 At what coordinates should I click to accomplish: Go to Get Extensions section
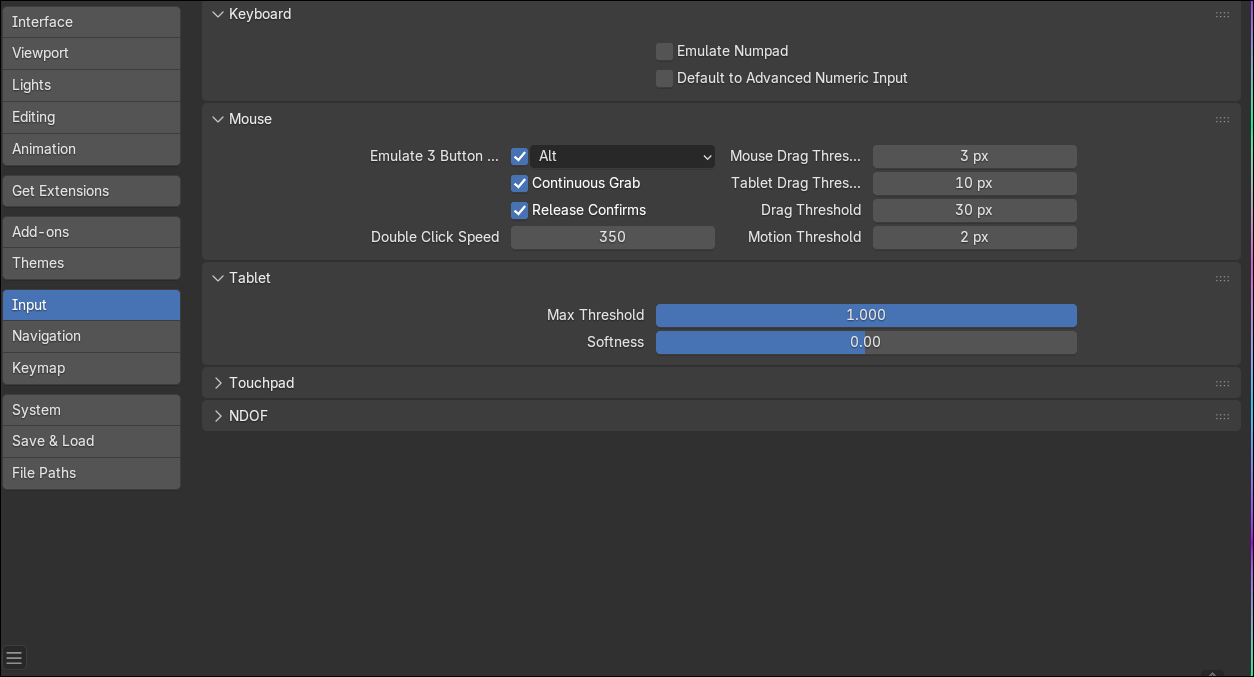[x=91, y=191]
